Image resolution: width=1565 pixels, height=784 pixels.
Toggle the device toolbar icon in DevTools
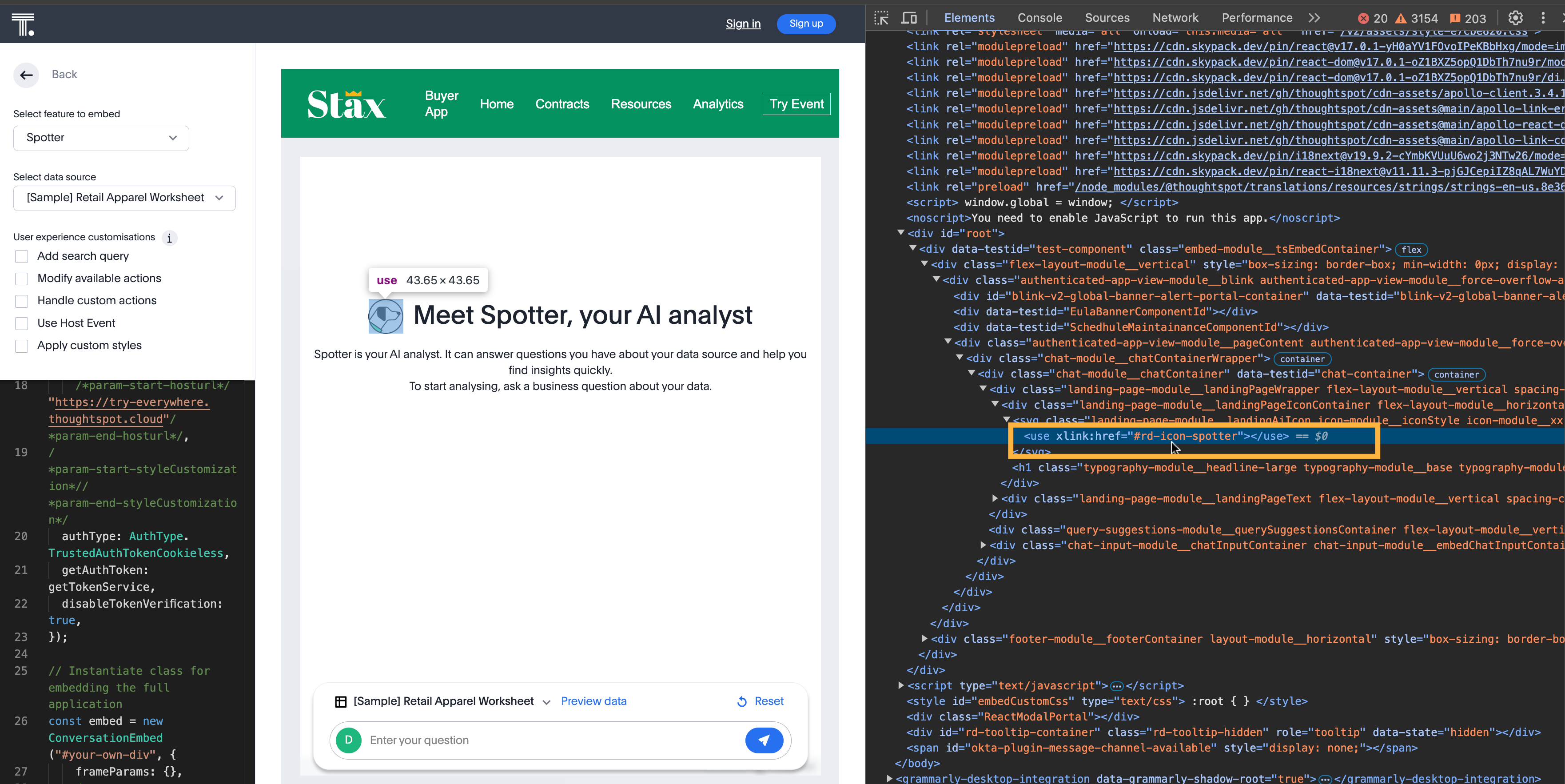tap(909, 18)
